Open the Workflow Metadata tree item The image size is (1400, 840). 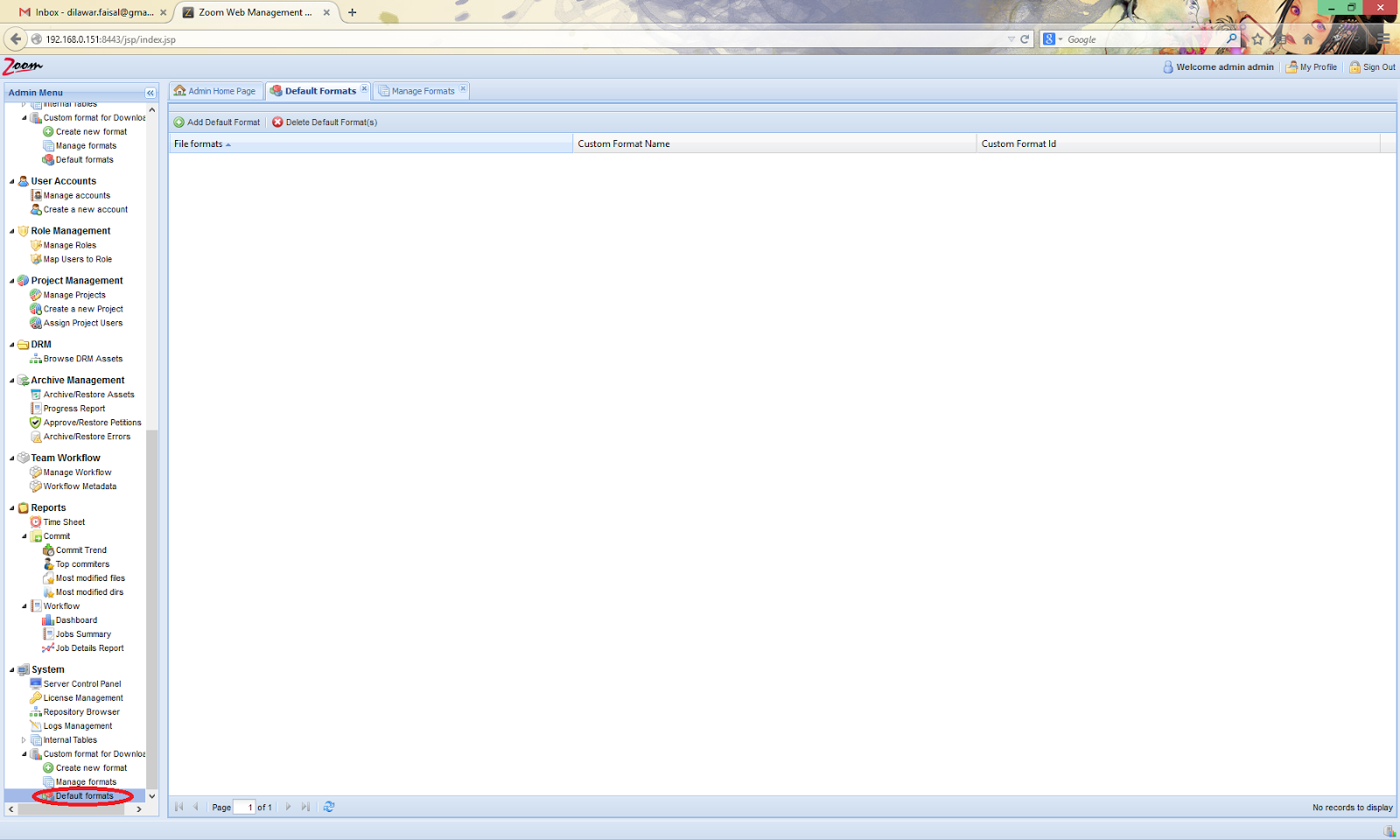point(80,486)
